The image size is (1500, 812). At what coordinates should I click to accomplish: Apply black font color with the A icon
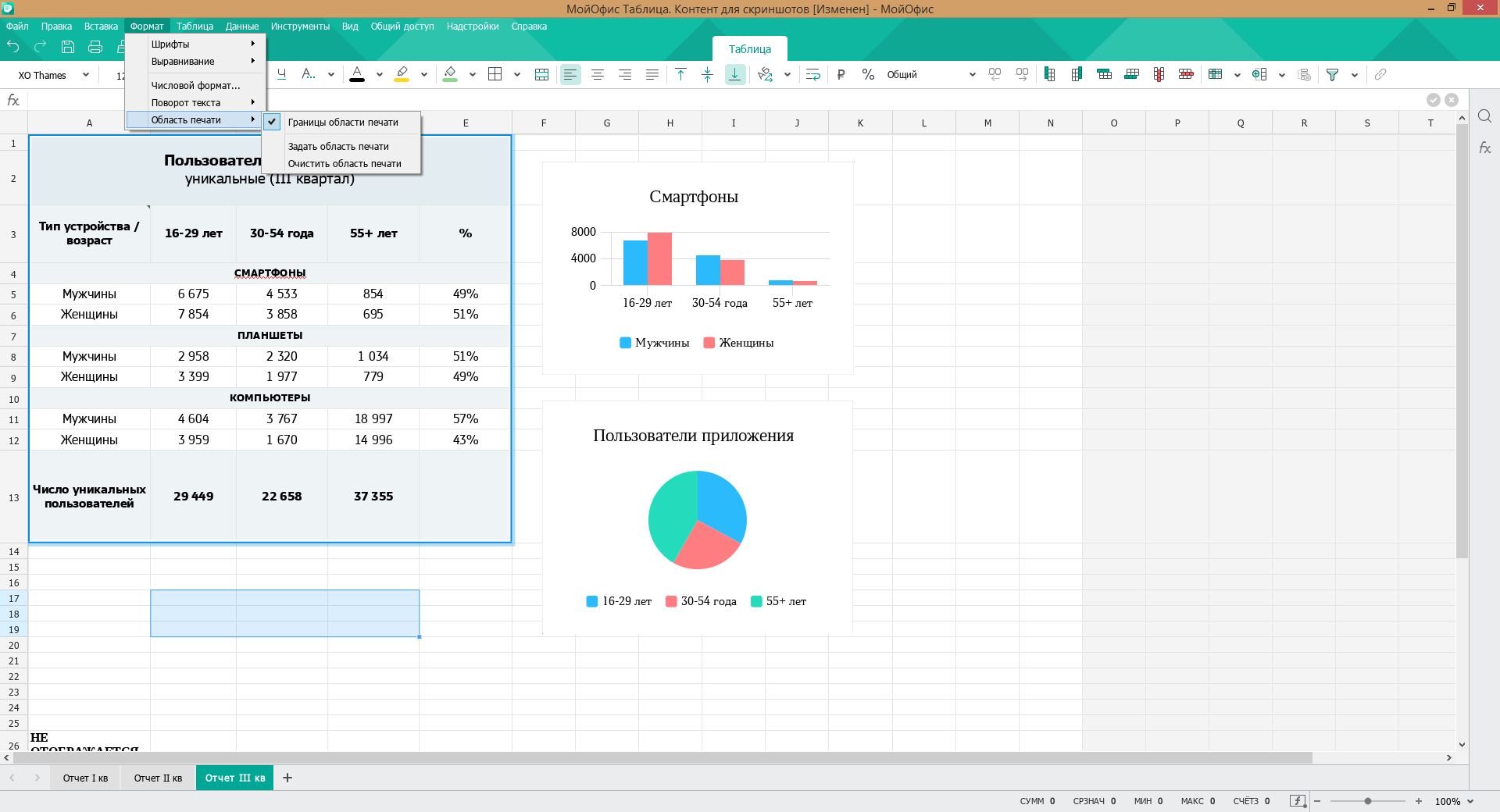tap(357, 74)
